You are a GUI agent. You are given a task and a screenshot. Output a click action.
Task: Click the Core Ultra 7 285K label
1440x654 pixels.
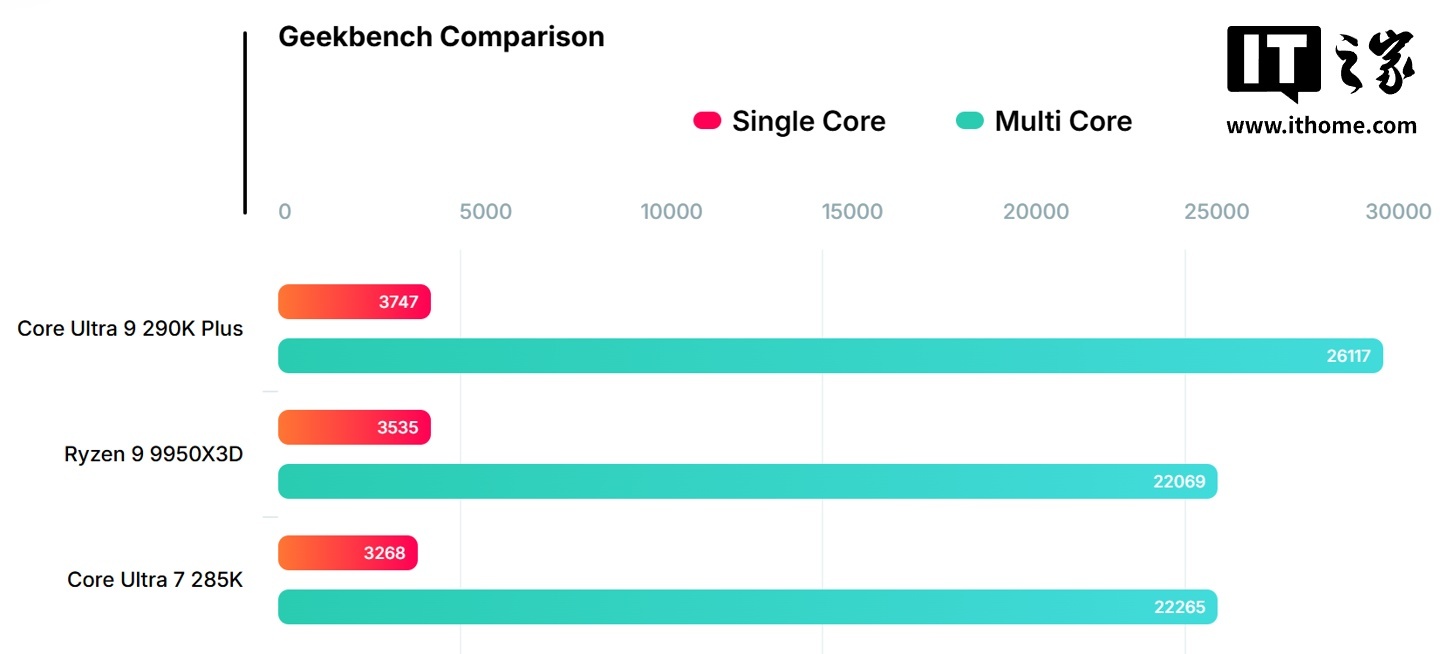[155, 580]
